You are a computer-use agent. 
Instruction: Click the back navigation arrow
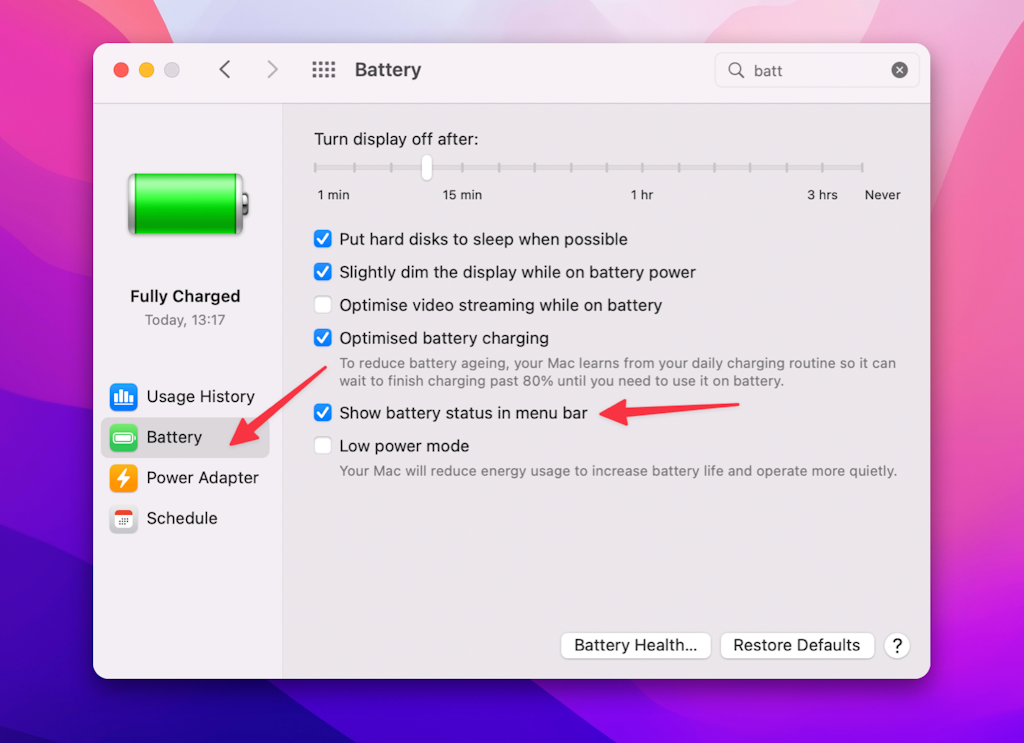tap(225, 70)
